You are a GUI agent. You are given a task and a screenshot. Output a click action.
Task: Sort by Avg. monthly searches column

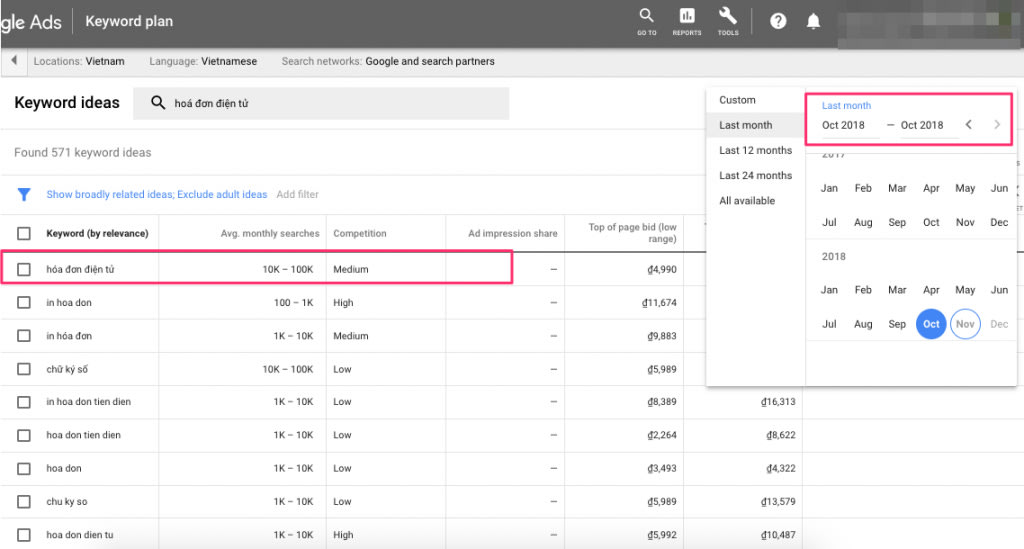point(270,234)
